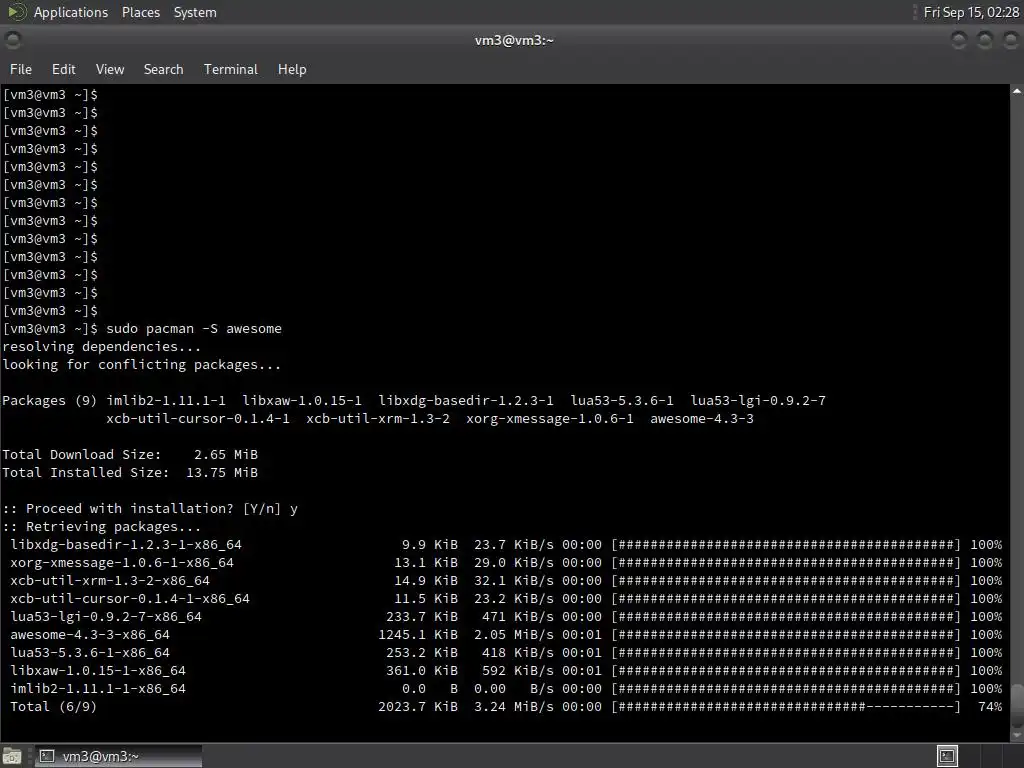Close the terminal window
This screenshot has height=768, width=1024.
1010,40
